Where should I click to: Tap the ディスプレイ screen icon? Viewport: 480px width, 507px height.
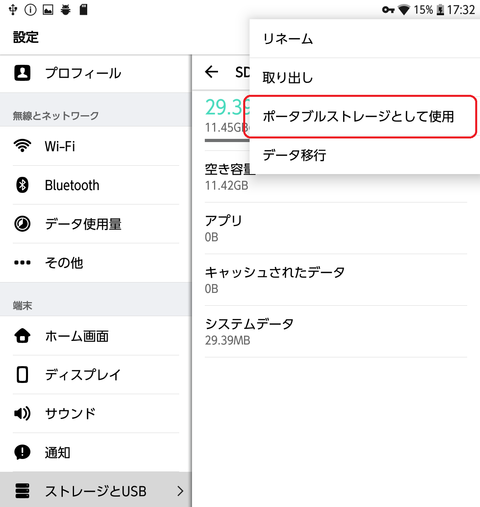click(22, 375)
